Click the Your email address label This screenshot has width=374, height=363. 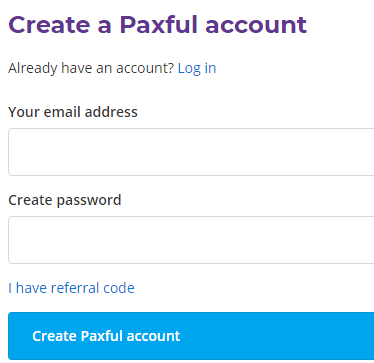point(73,112)
